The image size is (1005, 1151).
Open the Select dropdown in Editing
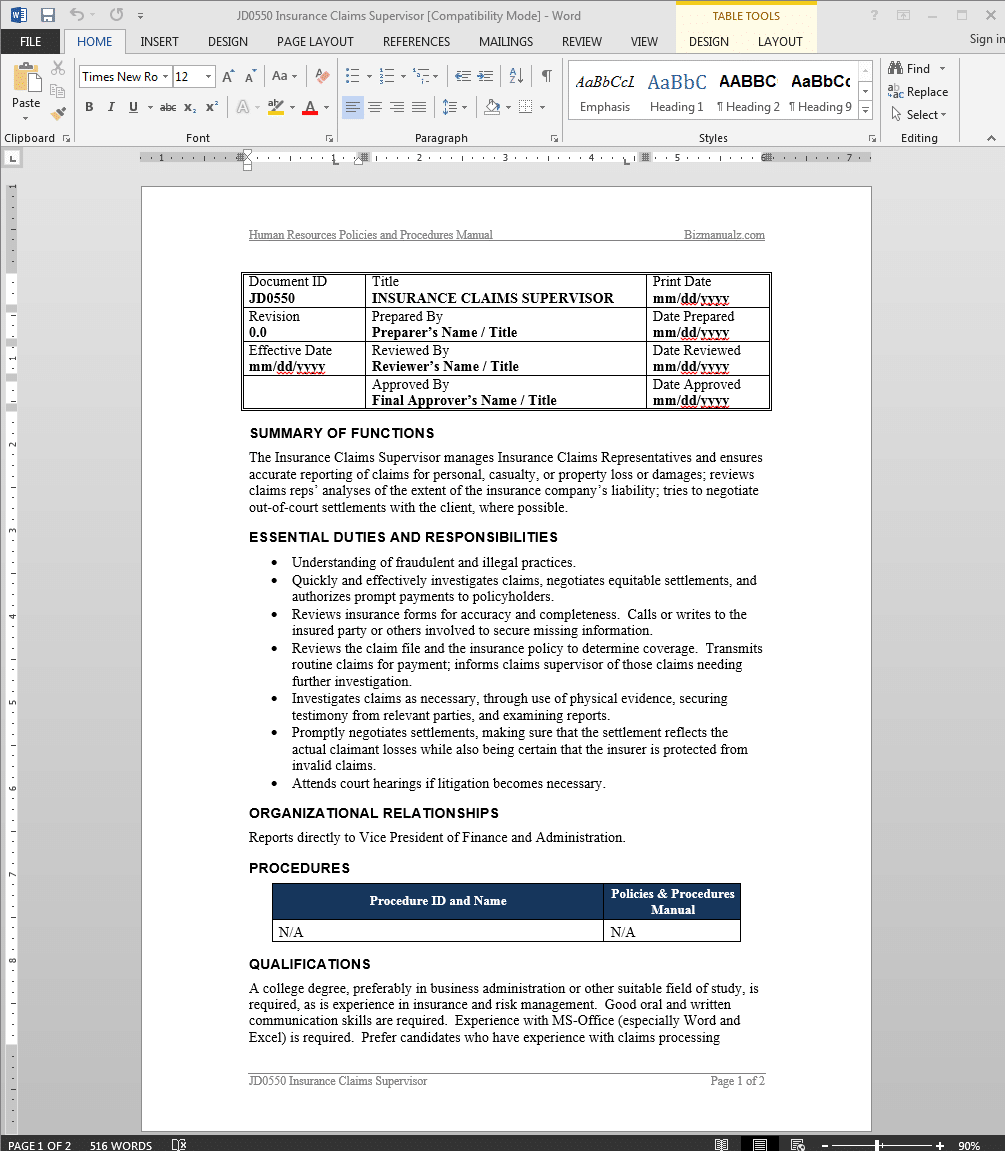coord(918,115)
